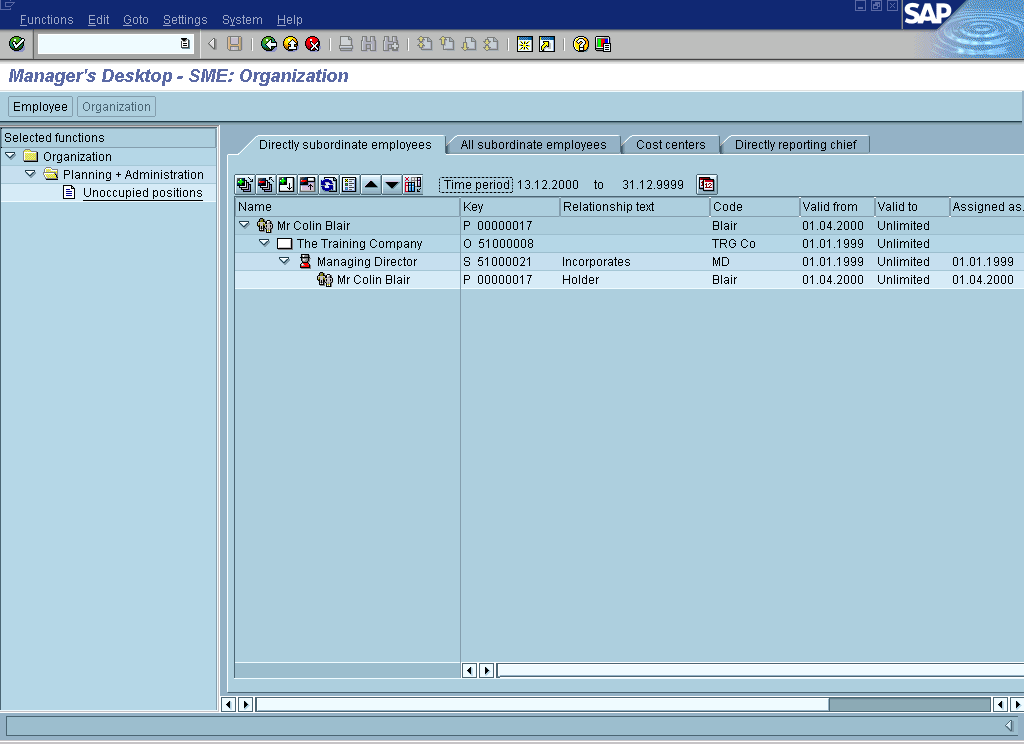Open the Settings menu
This screenshot has height=744, width=1024.
point(185,20)
